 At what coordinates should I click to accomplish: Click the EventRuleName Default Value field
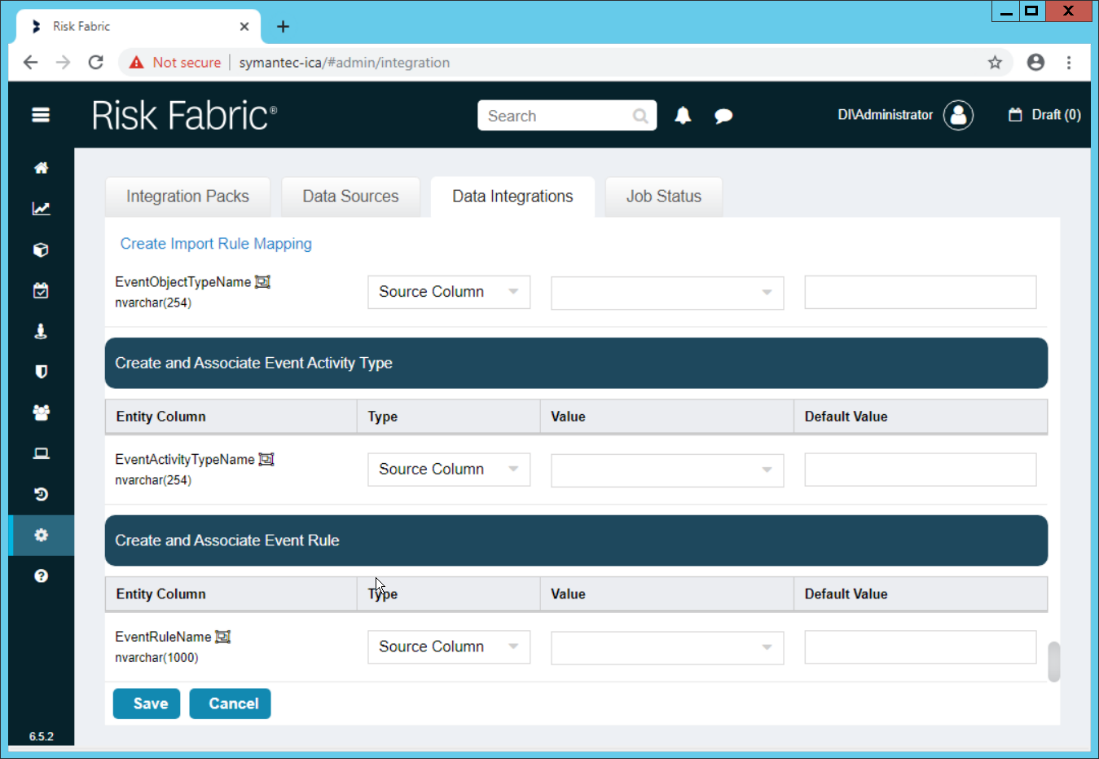(x=920, y=647)
